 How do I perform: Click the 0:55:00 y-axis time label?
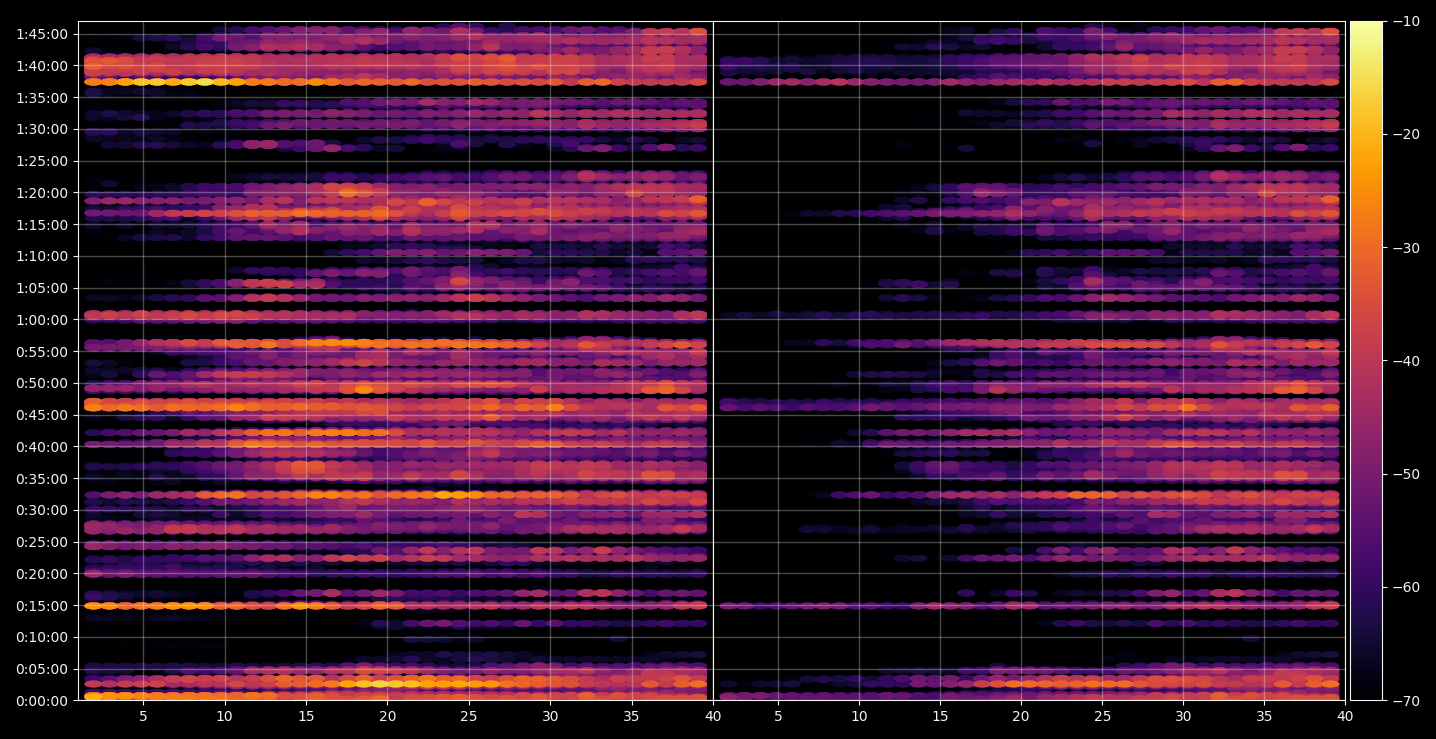(x=42, y=352)
